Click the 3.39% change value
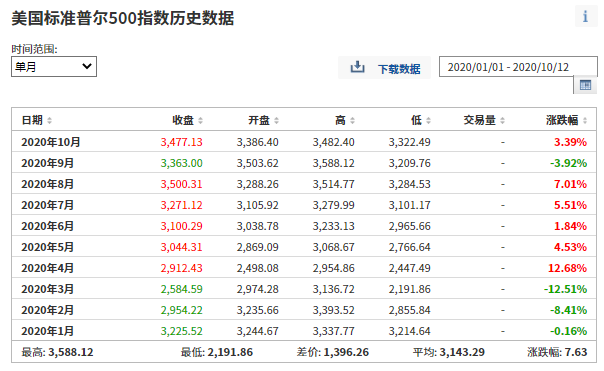Screen dimensions: 604x371 pos(570,142)
